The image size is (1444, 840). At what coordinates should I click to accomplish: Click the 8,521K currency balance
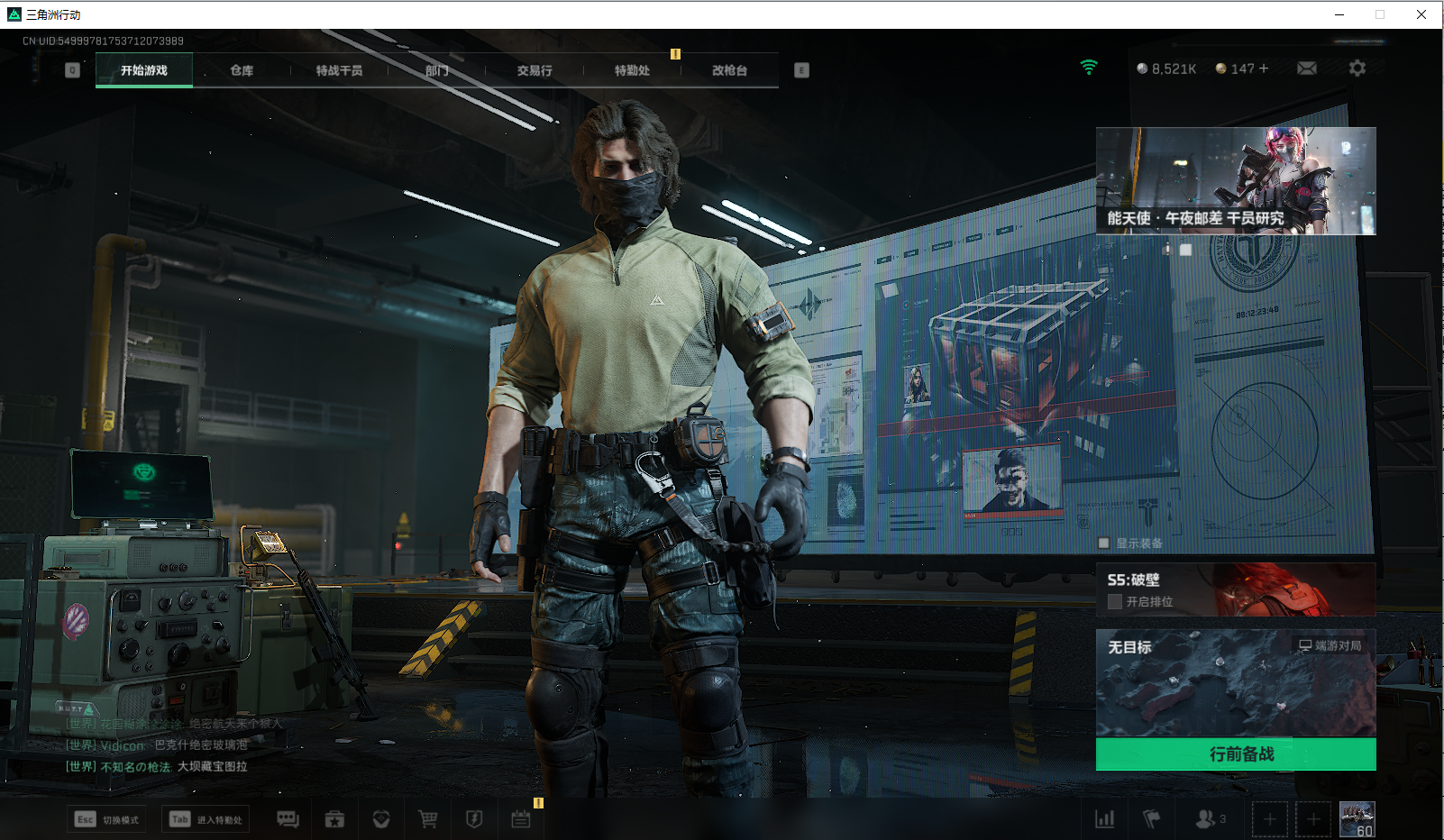point(1166,68)
